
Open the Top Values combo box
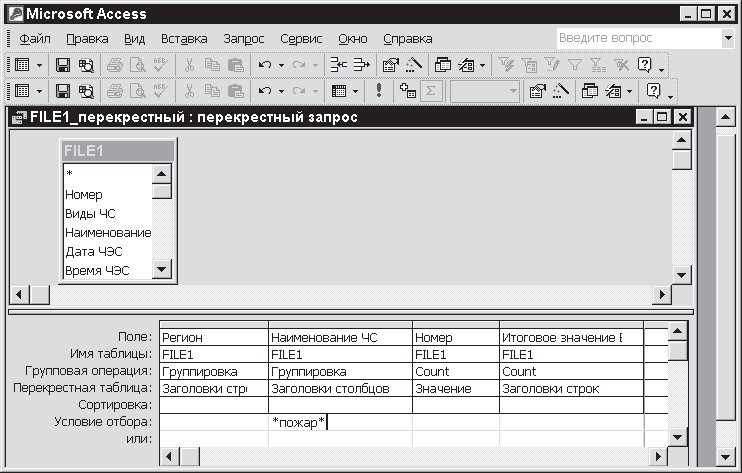[x=512, y=91]
